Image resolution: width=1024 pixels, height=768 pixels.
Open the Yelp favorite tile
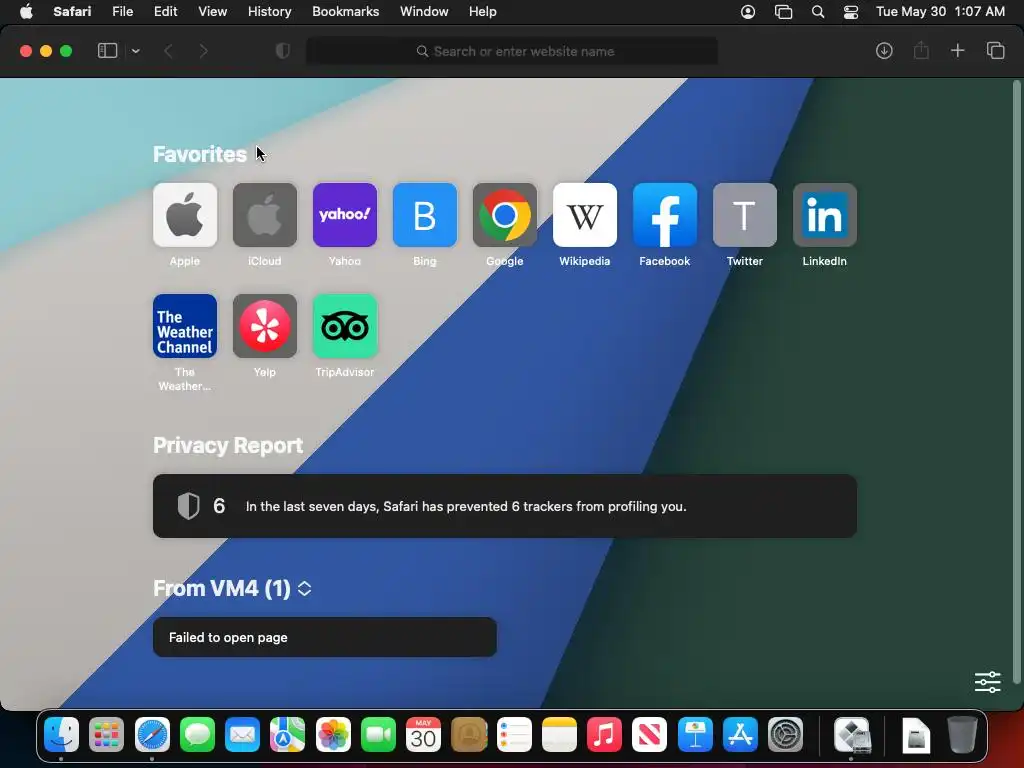(x=264, y=326)
